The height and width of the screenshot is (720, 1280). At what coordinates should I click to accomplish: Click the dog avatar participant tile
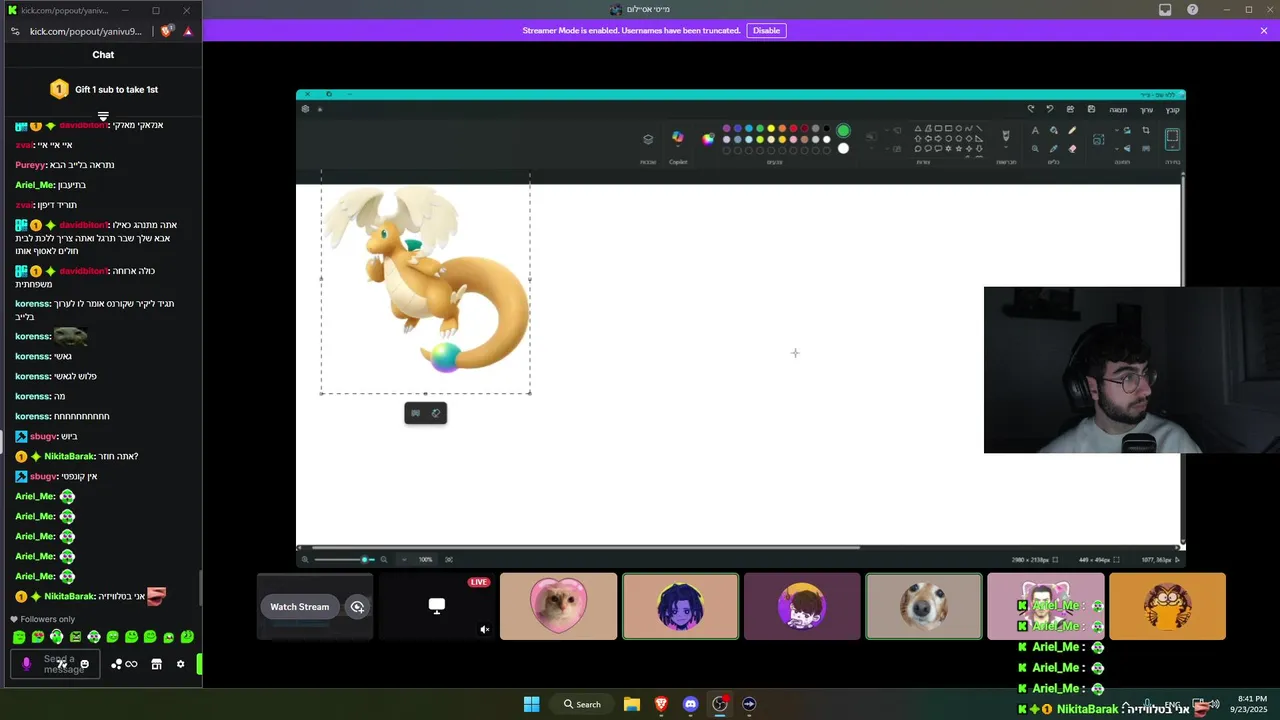point(923,606)
